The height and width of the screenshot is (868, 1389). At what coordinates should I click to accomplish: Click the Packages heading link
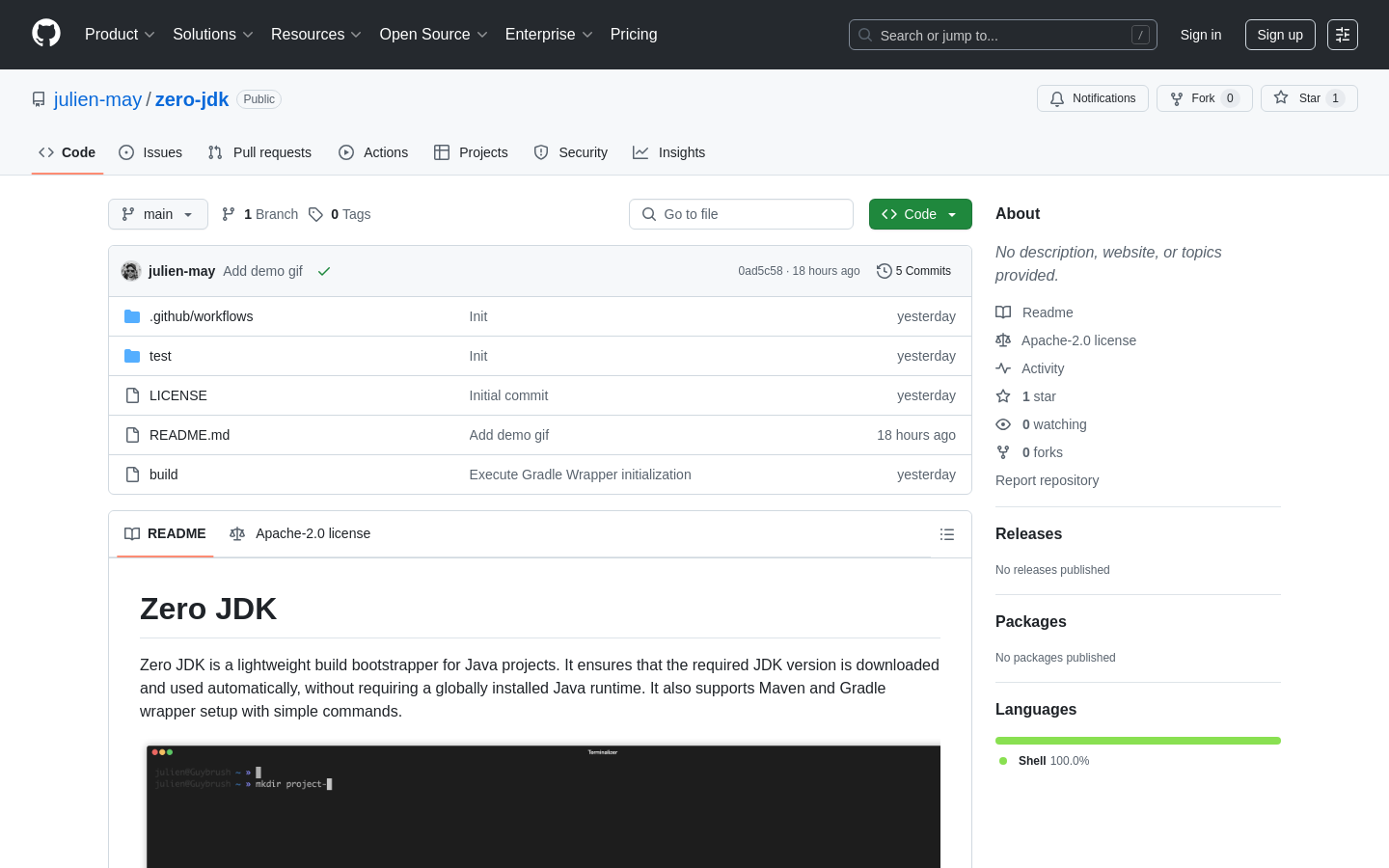tap(1030, 622)
